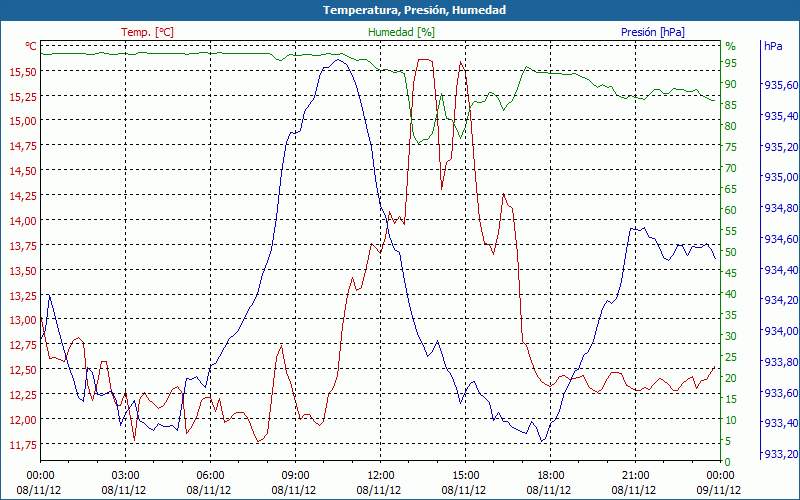Click humidity axis value 30
This screenshot has height=500, width=800.
pyautogui.click(x=731, y=336)
